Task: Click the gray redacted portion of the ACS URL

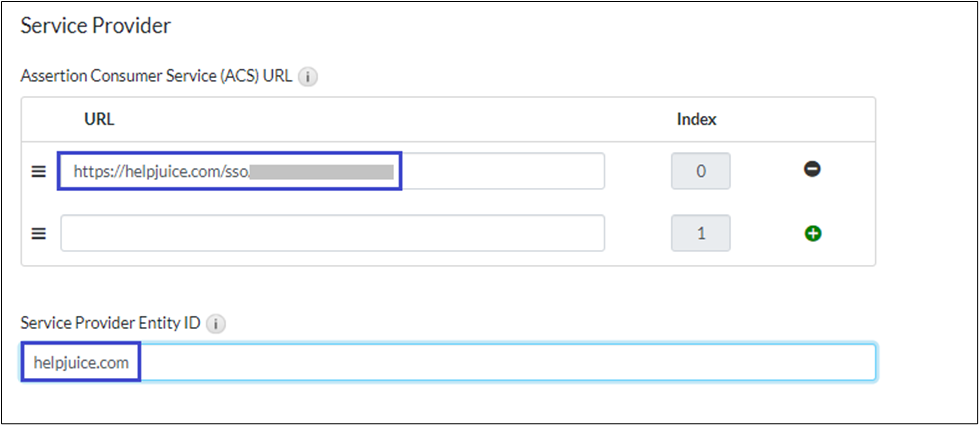Action: (321, 171)
